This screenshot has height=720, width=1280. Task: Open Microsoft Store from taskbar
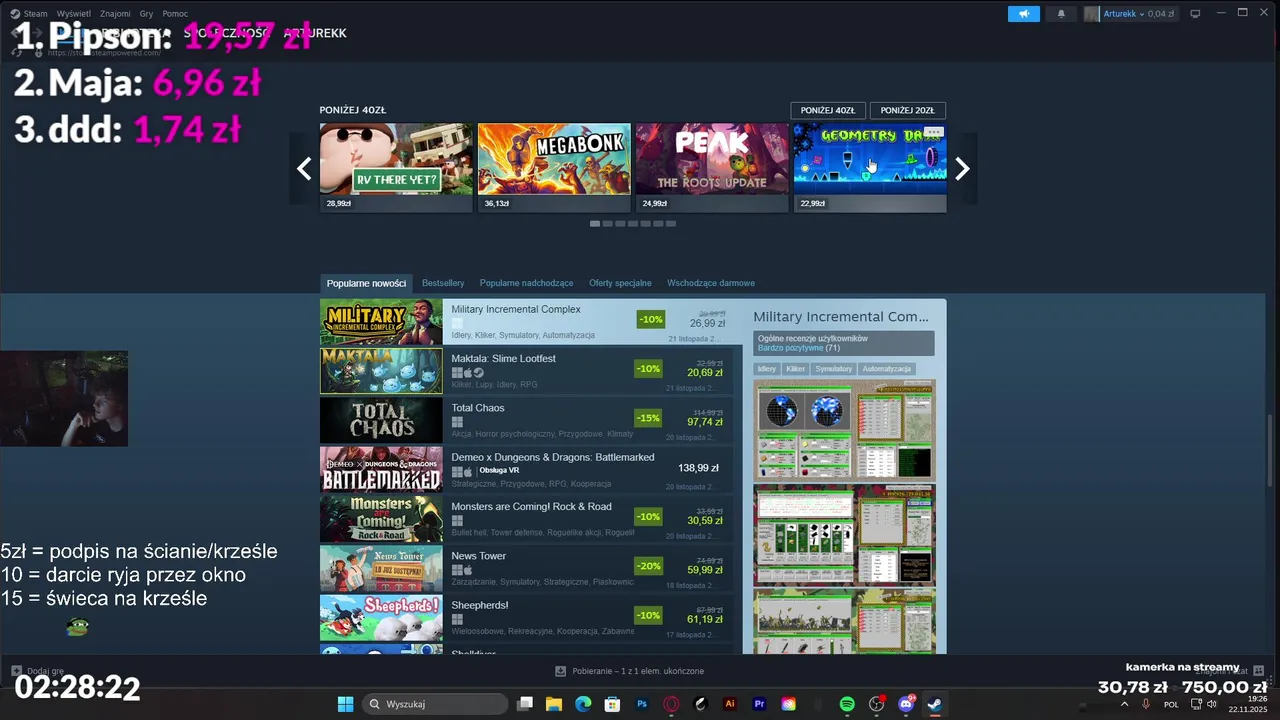tap(612, 704)
